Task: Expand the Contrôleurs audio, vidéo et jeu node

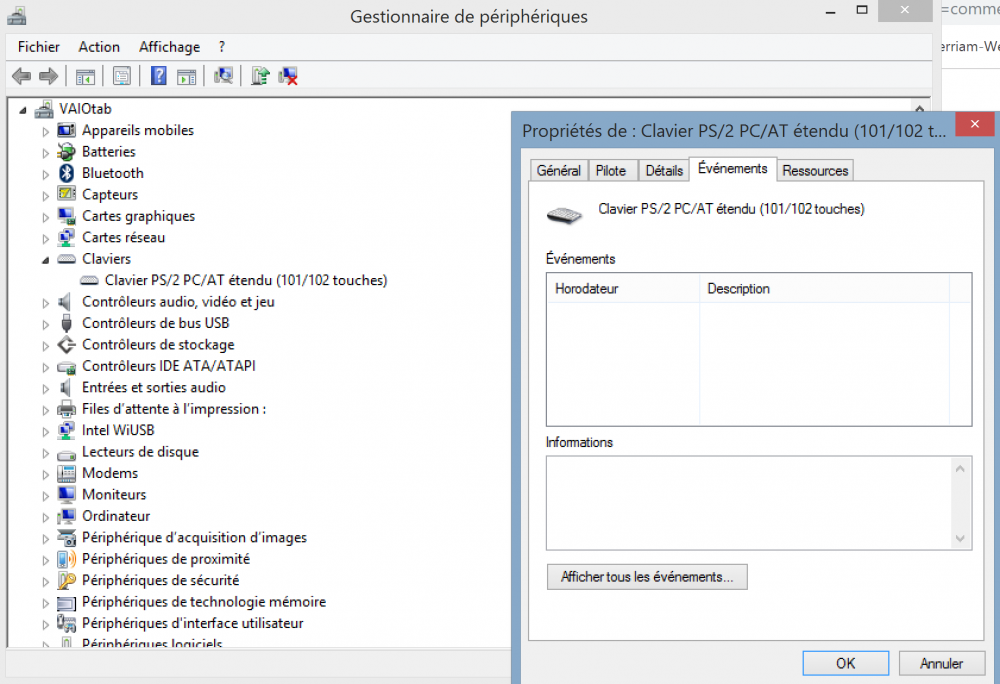Action: (x=45, y=303)
